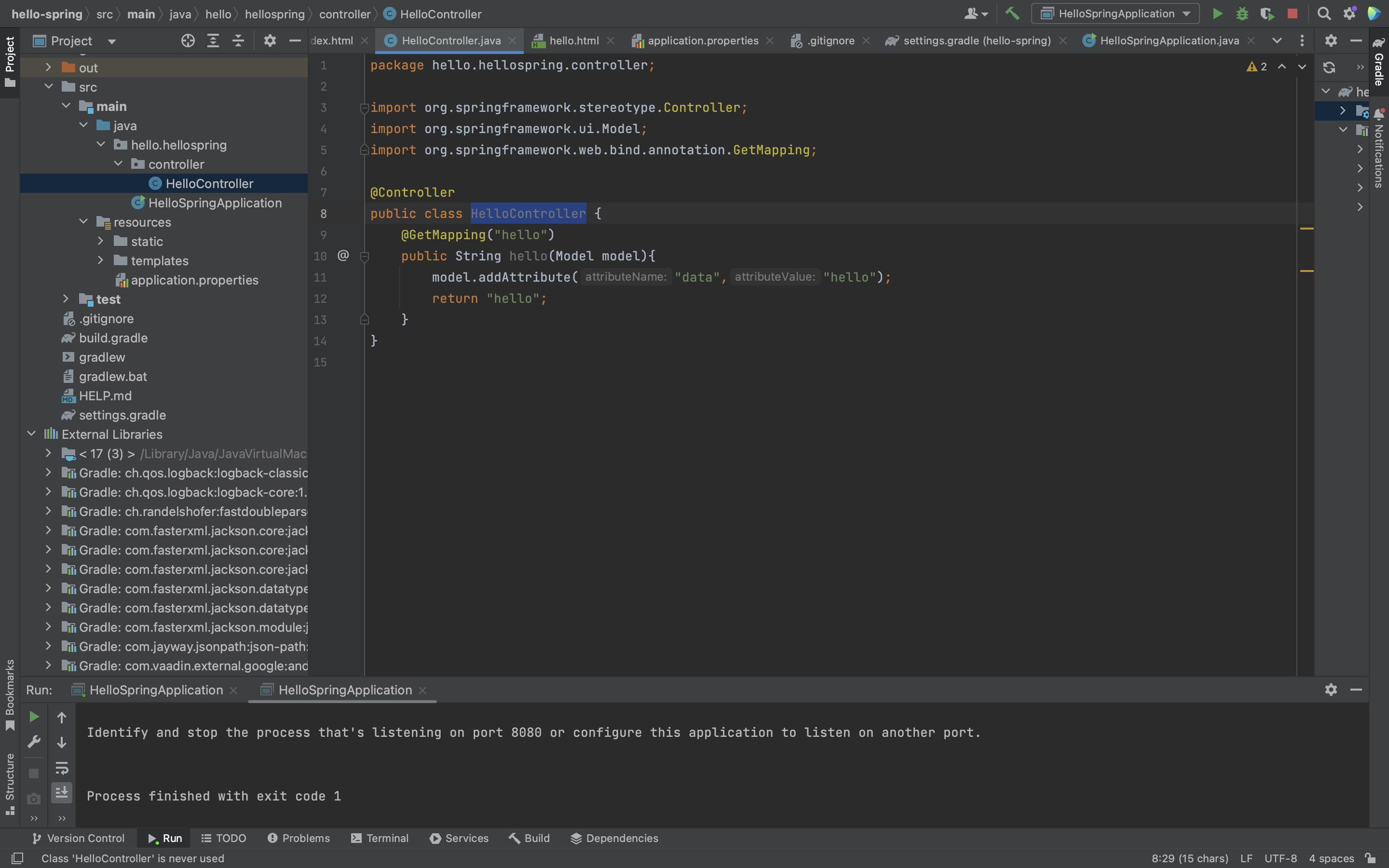This screenshot has height=868, width=1389.
Task: Open Search Everywhere magnifier icon
Action: point(1323,14)
